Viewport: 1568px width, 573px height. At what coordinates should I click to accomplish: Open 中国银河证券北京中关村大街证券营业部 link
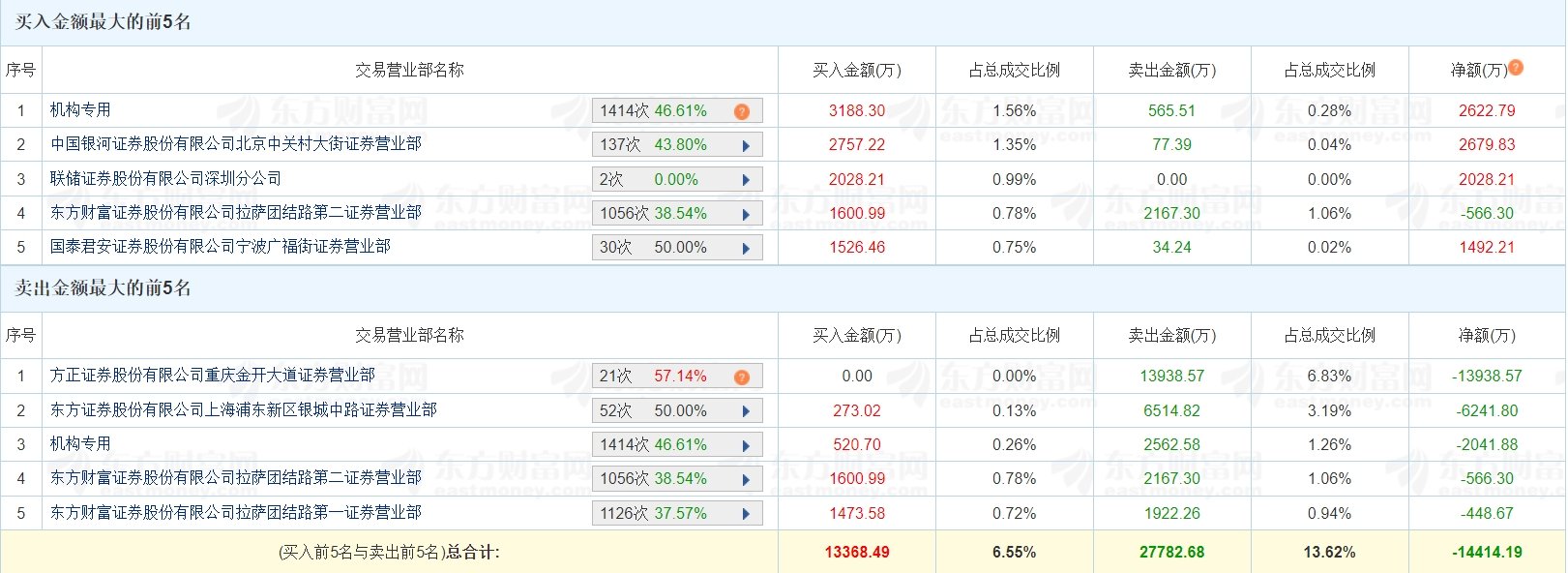click(x=236, y=144)
